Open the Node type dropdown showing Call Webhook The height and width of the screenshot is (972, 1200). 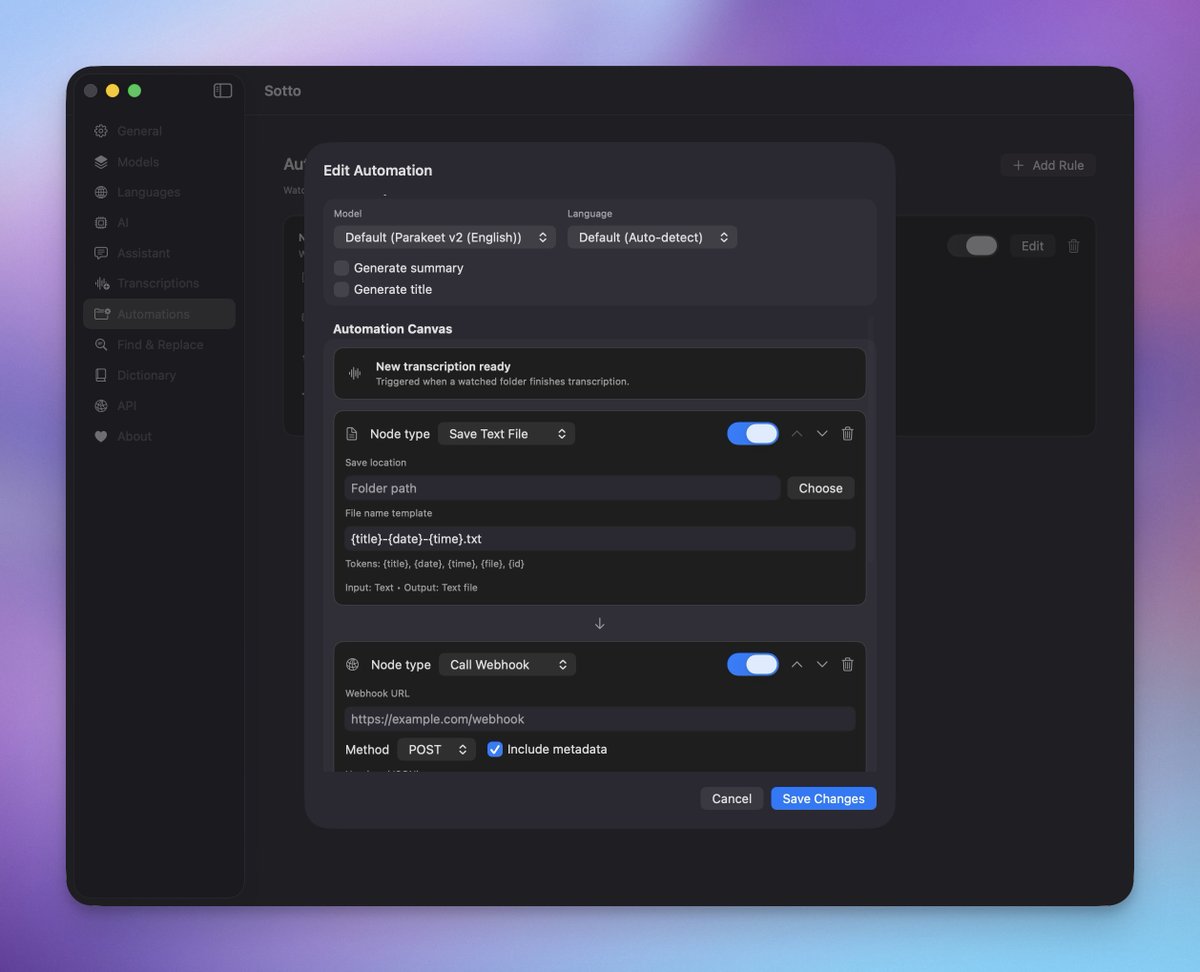tap(507, 664)
